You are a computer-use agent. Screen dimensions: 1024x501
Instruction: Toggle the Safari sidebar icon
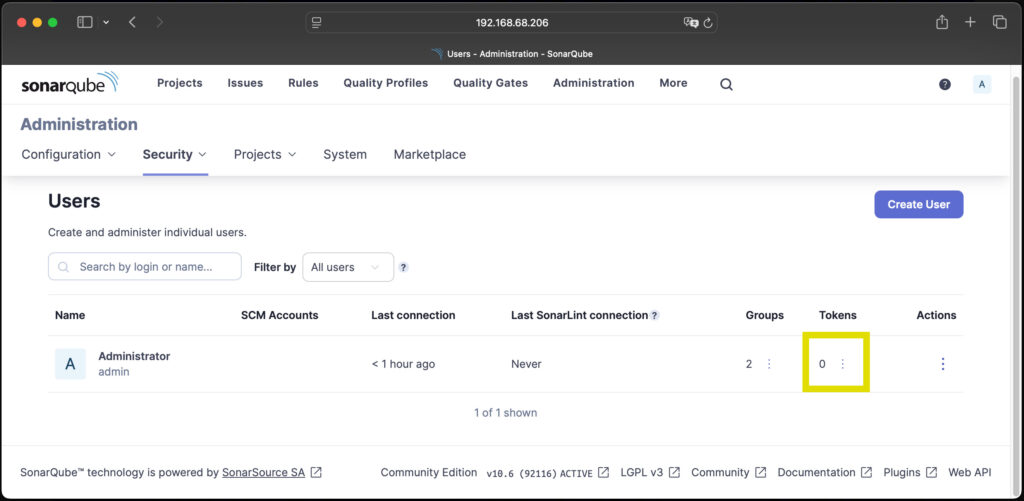click(85, 22)
